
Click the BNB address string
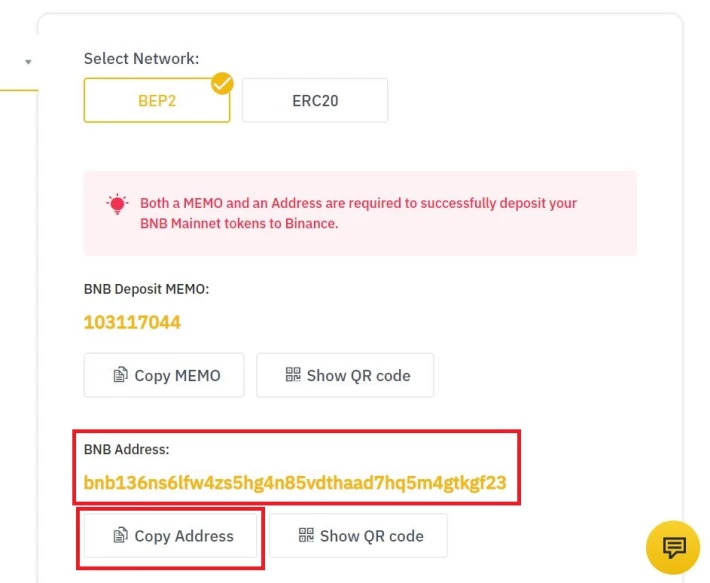pyautogui.click(x=295, y=483)
